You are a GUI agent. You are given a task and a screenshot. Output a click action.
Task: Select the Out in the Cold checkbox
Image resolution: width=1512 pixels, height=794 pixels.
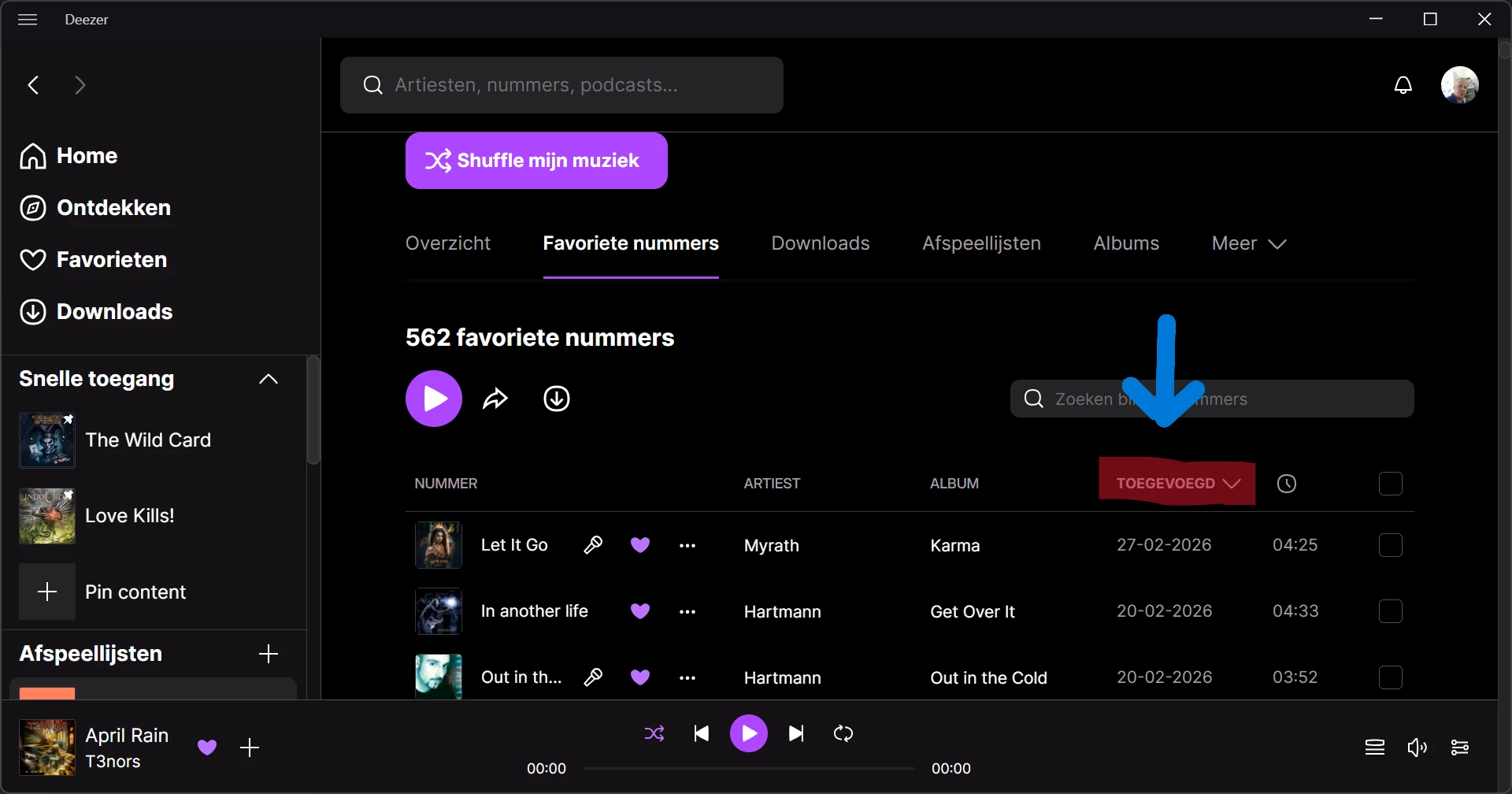[x=1391, y=677]
